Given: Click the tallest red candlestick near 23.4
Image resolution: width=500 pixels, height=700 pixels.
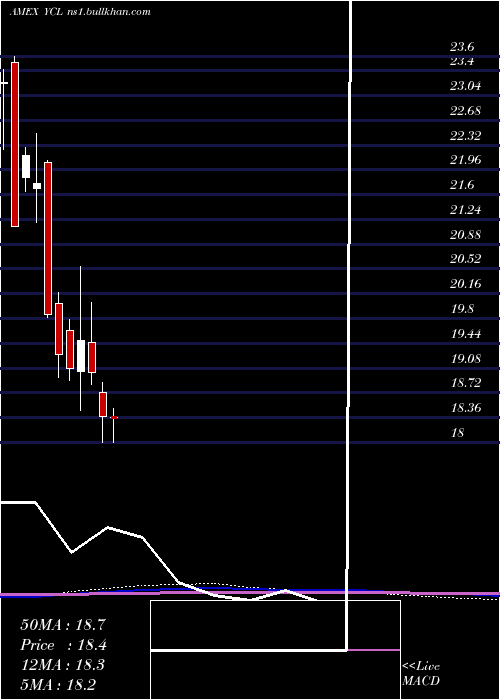Looking at the screenshot, I should pyautogui.click(x=15, y=144).
